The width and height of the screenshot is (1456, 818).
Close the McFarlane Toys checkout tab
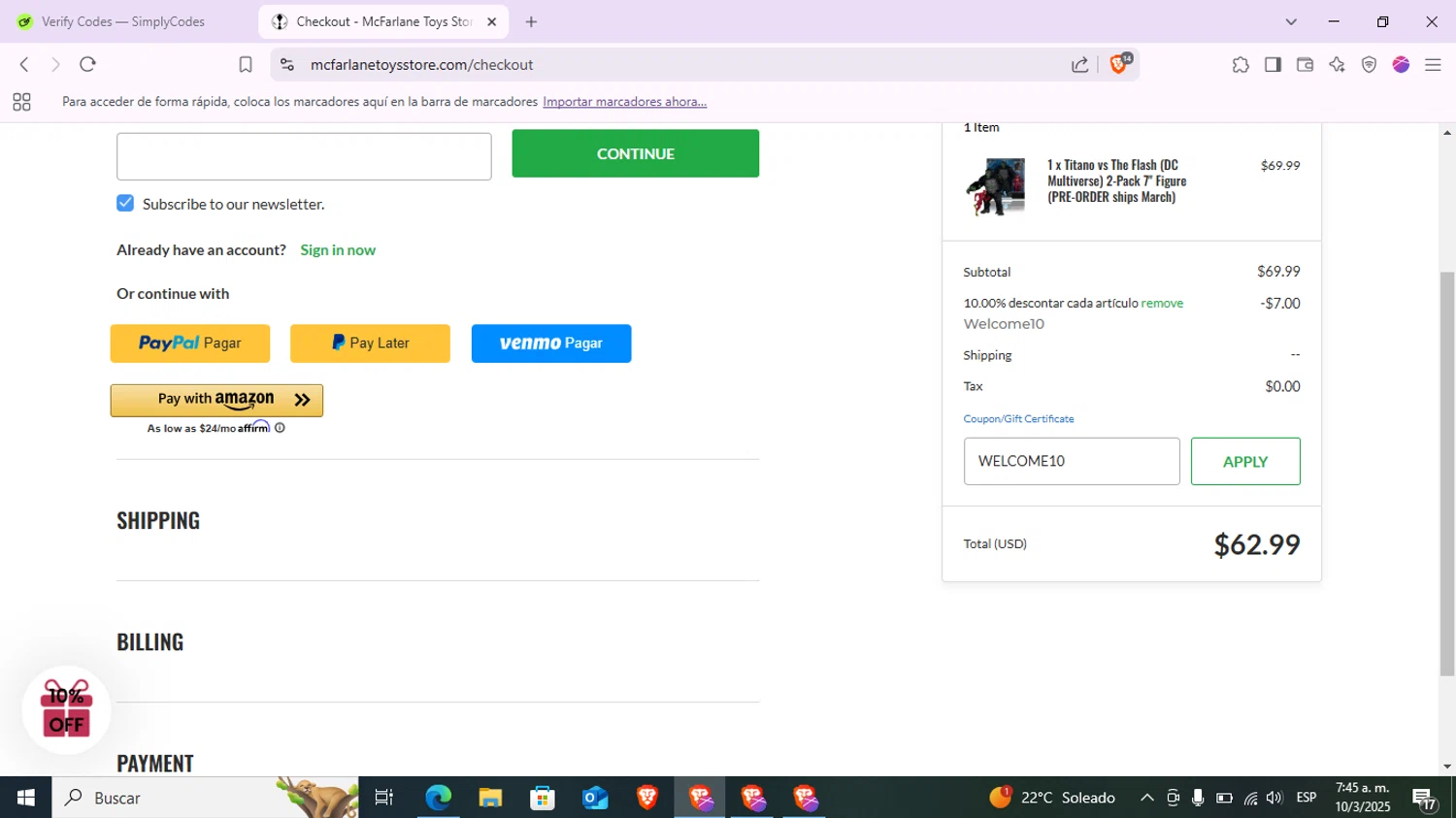[x=491, y=21]
